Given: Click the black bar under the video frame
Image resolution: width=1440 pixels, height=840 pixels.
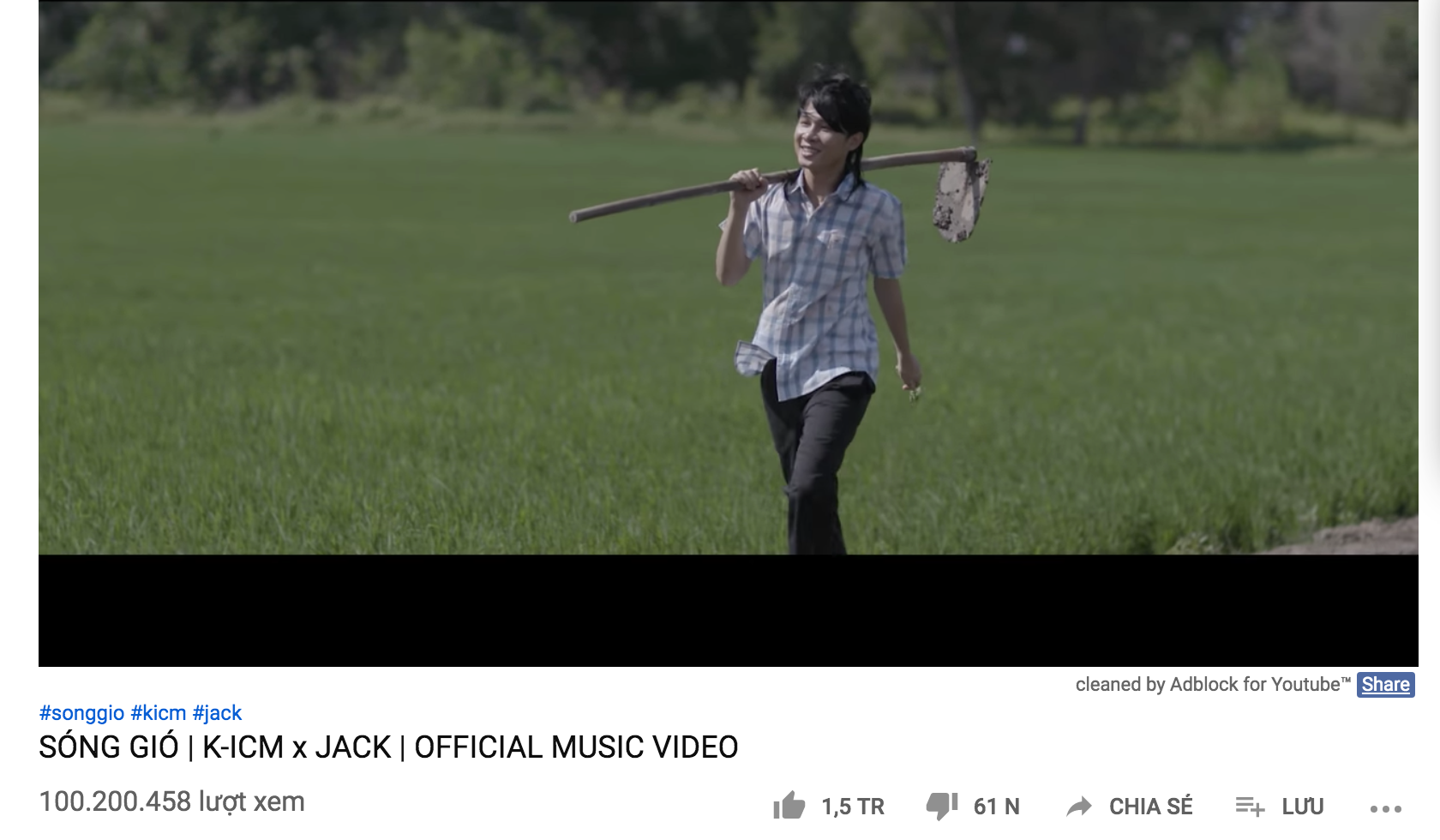Looking at the screenshot, I should click(x=729, y=610).
